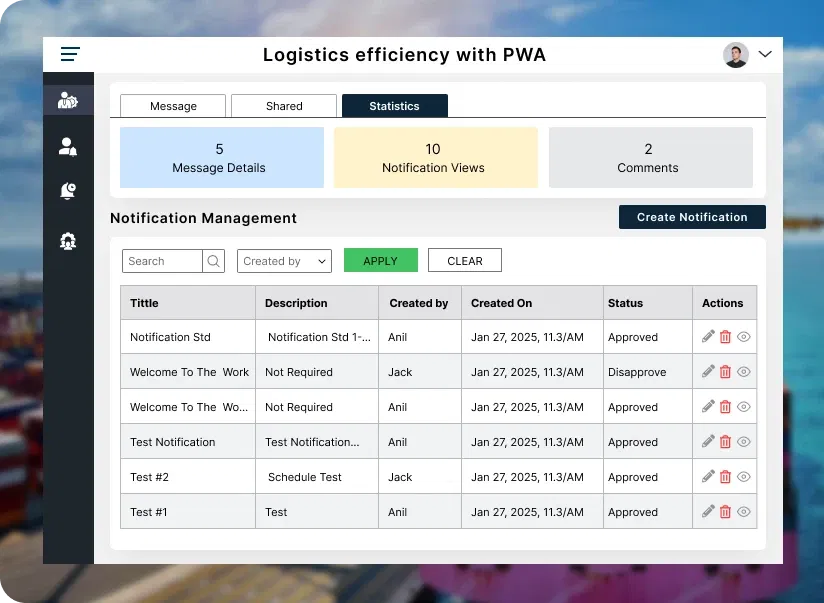The height and width of the screenshot is (603, 824).
Task: Select the bell with clock sidebar icon
Action: click(x=68, y=191)
